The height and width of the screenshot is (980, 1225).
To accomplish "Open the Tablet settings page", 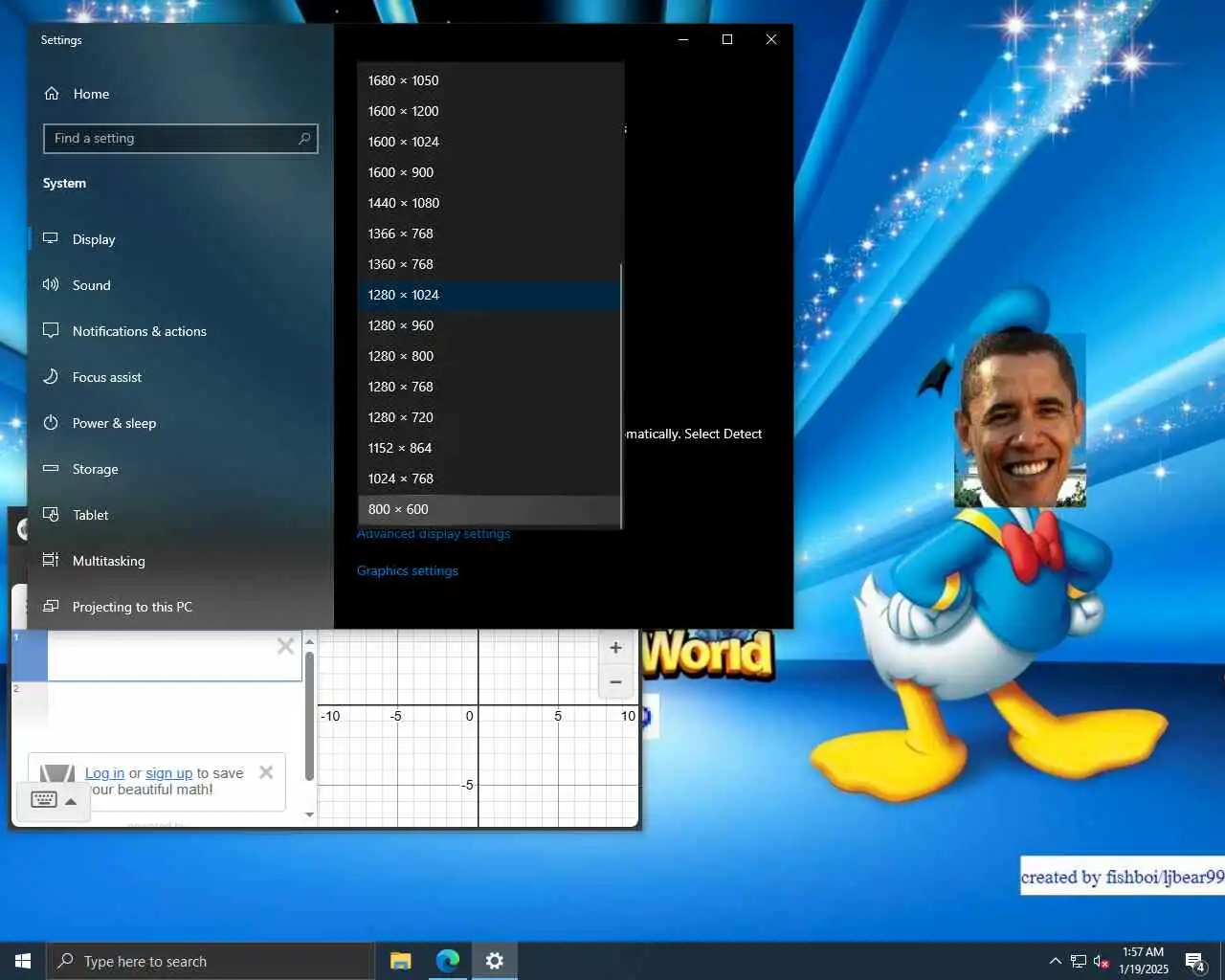I will (x=180, y=515).
